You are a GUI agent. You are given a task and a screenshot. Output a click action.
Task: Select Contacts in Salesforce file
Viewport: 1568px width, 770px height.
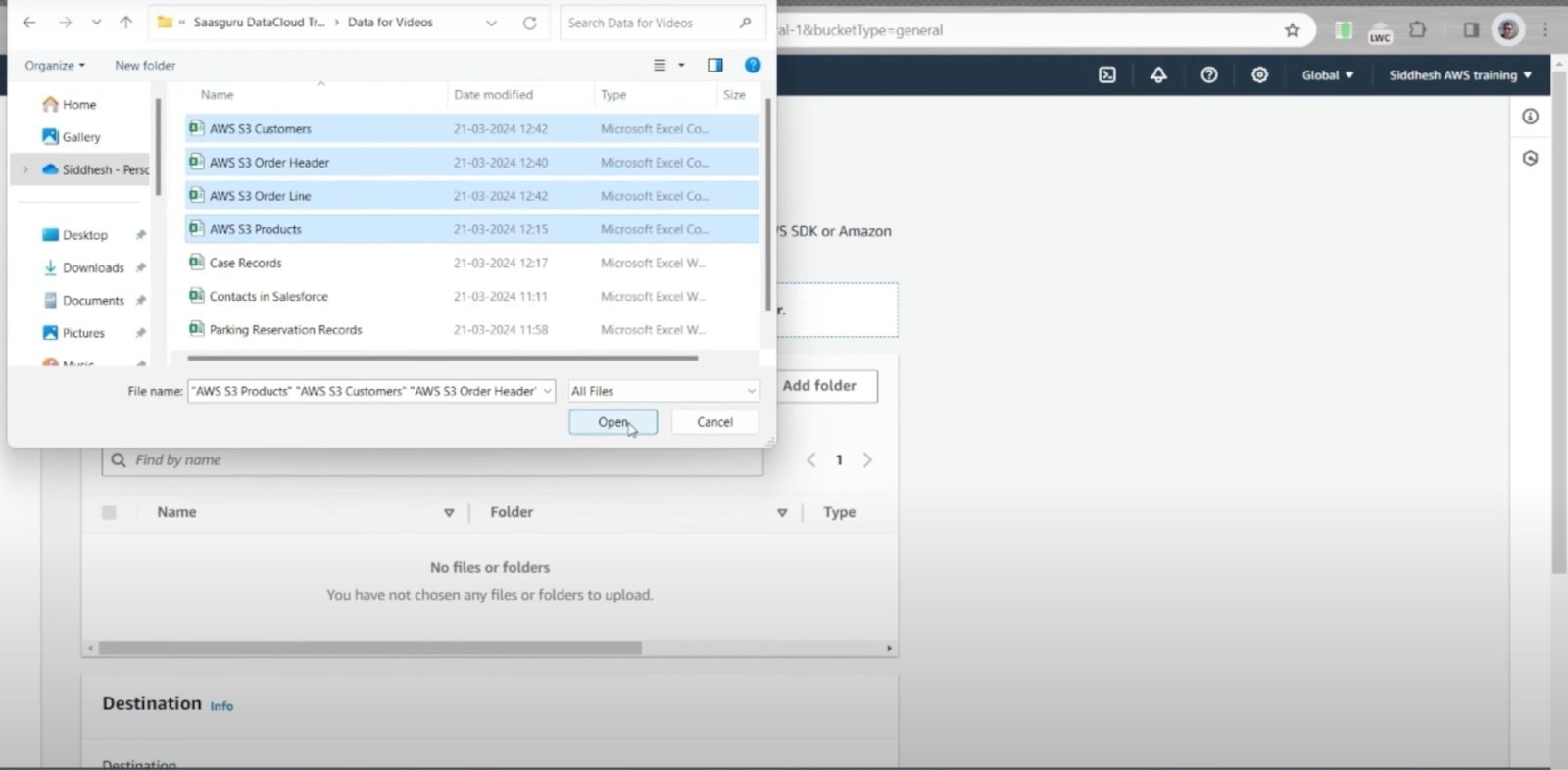point(471,296)
